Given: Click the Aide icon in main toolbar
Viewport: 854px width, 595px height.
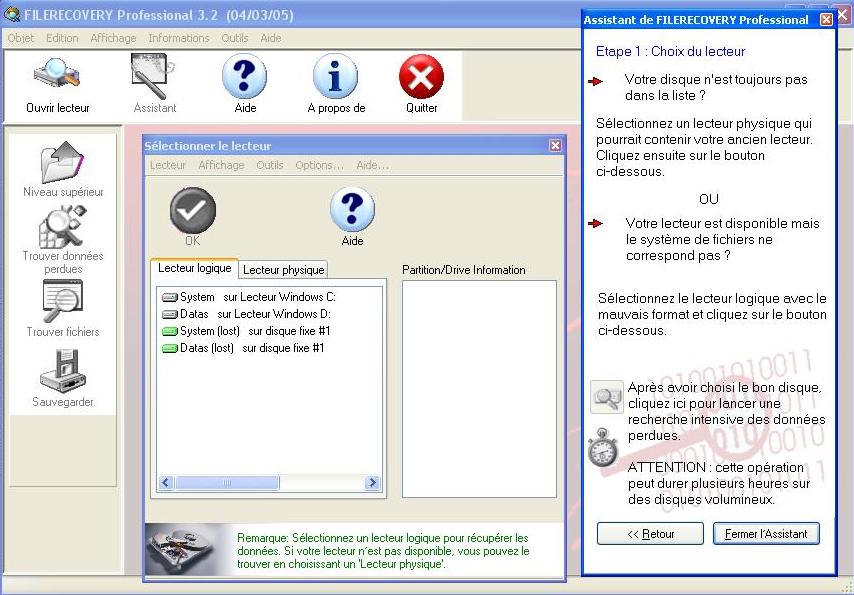Looking at the screenshot, I should (245, 76).
